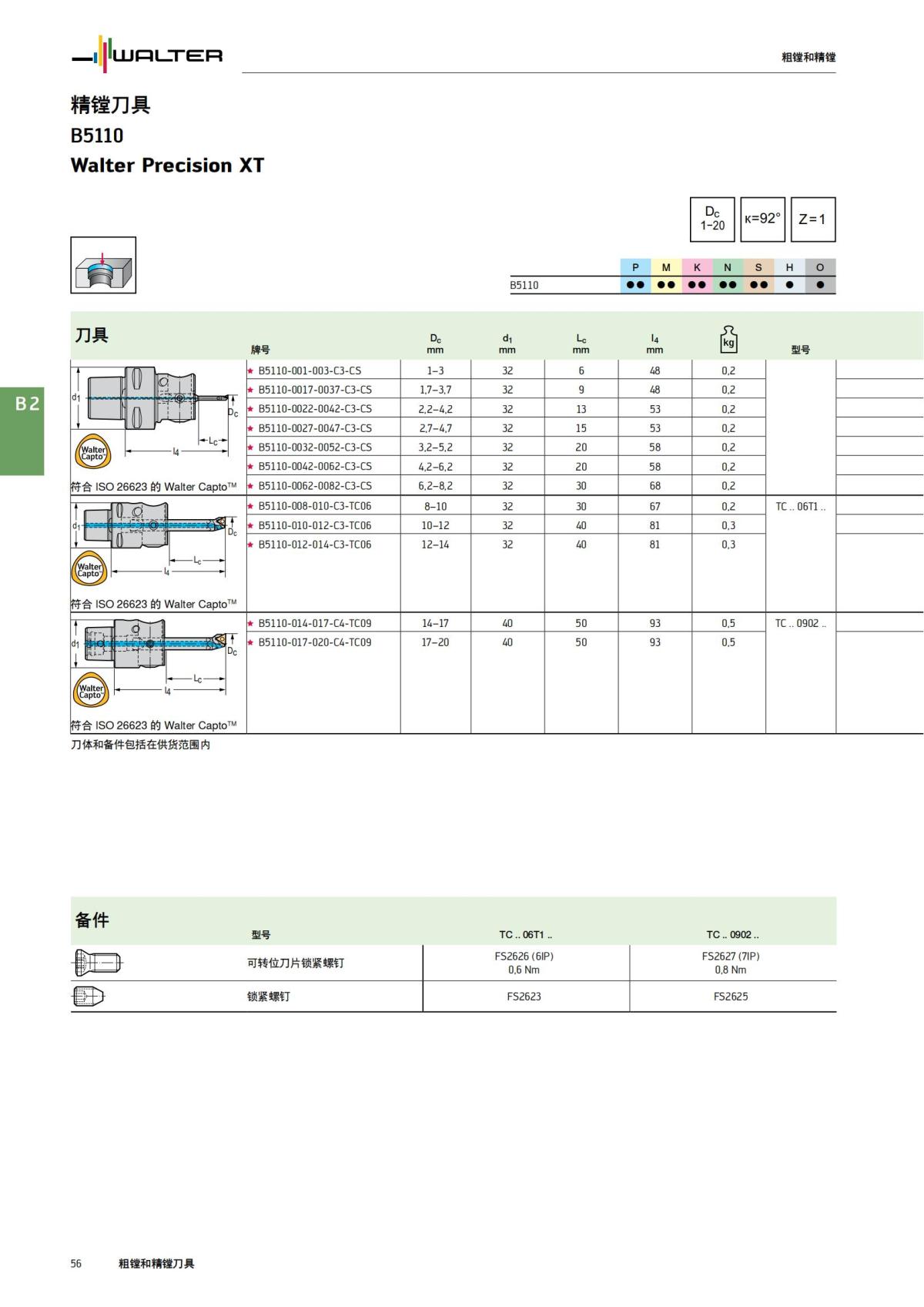Click the red star beside B5110-001-003-C3-CS

(x=250, y=370)
